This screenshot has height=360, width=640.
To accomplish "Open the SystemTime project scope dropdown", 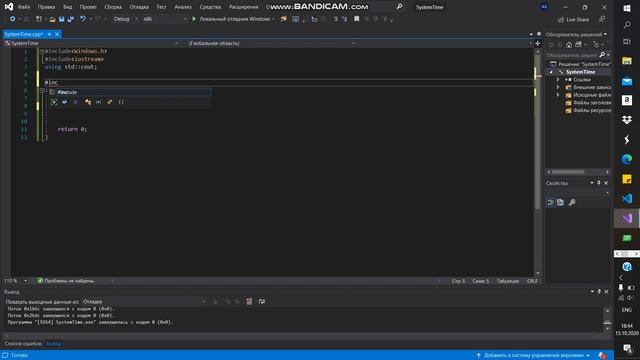I will pyautogui.click(x=92, y=43).
